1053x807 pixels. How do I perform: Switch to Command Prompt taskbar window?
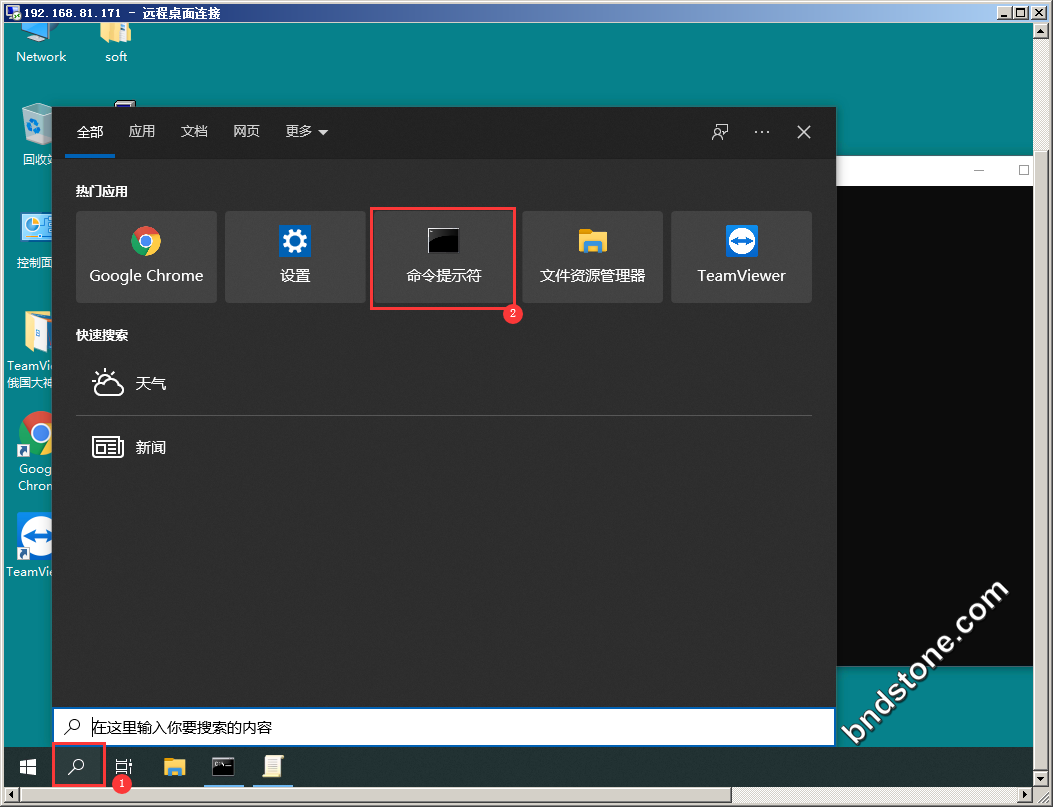[223, 767]
